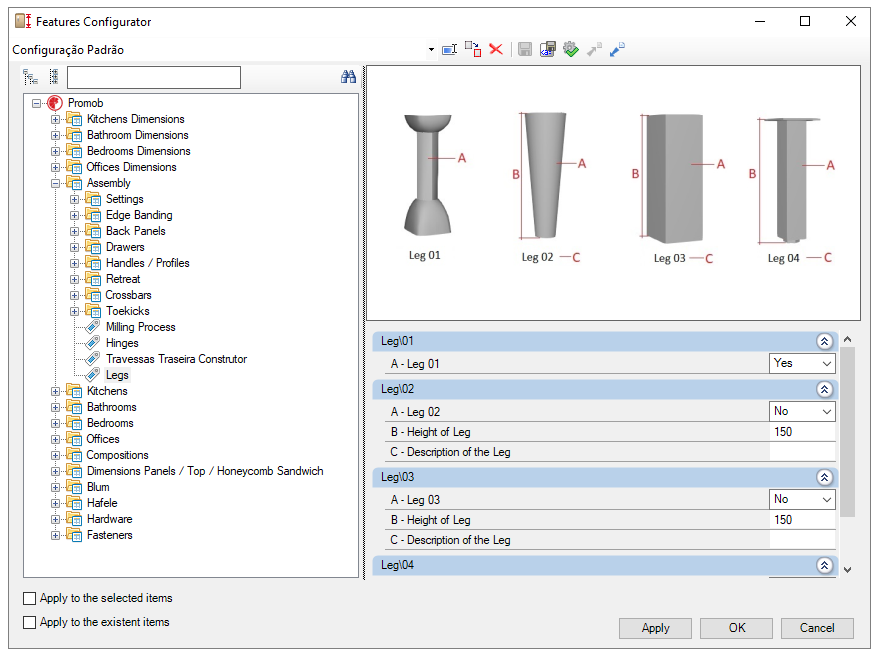Select the Compositions tree item

[117, 455]
